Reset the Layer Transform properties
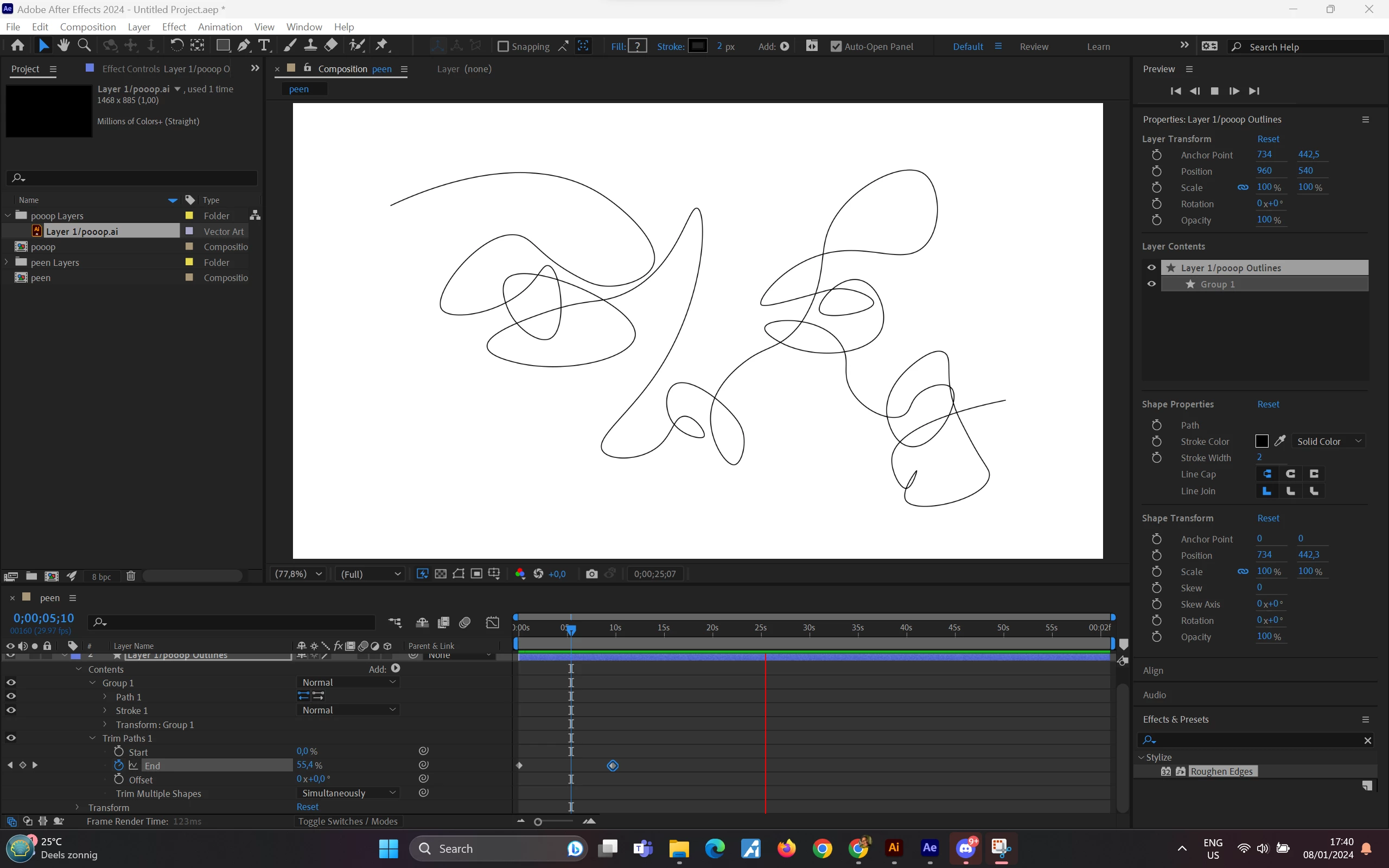Image resolution: width=1389 pixels, height=868 pixels. (x=1268, y=139)
